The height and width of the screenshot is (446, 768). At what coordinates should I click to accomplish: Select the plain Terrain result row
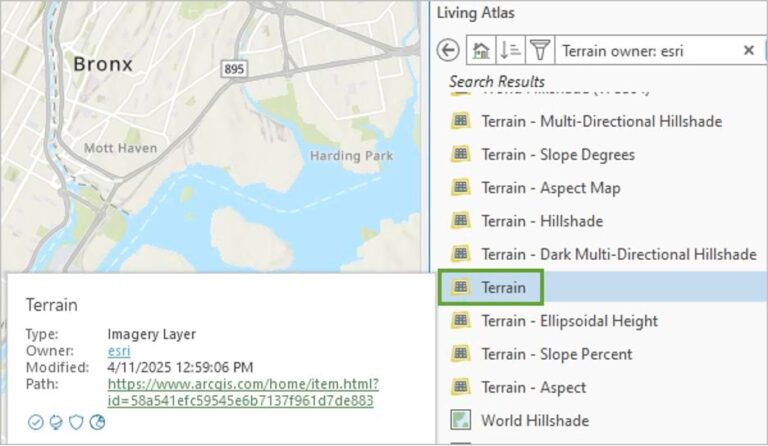click(601, 287)
